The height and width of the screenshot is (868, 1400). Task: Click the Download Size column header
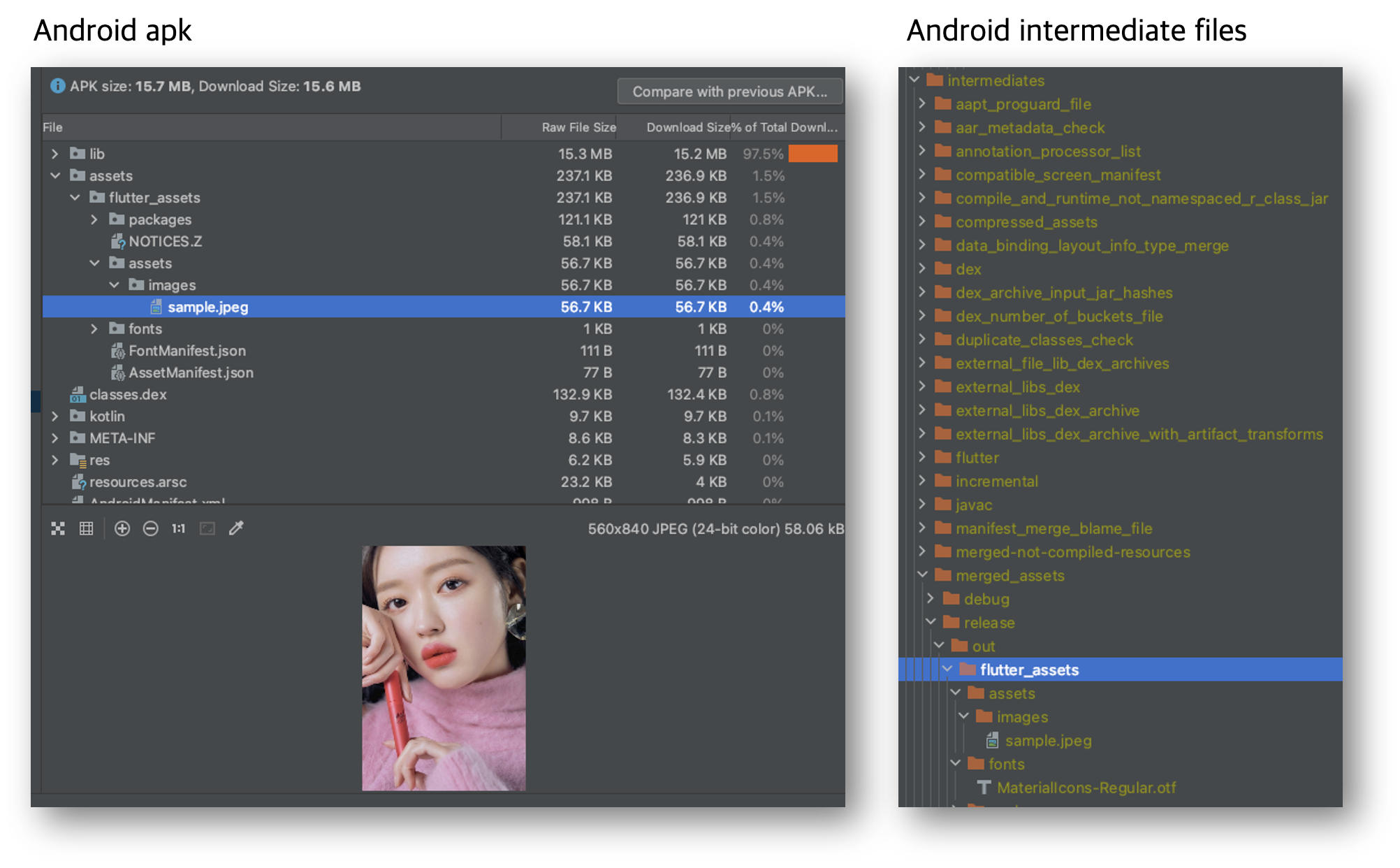[687, 127]
